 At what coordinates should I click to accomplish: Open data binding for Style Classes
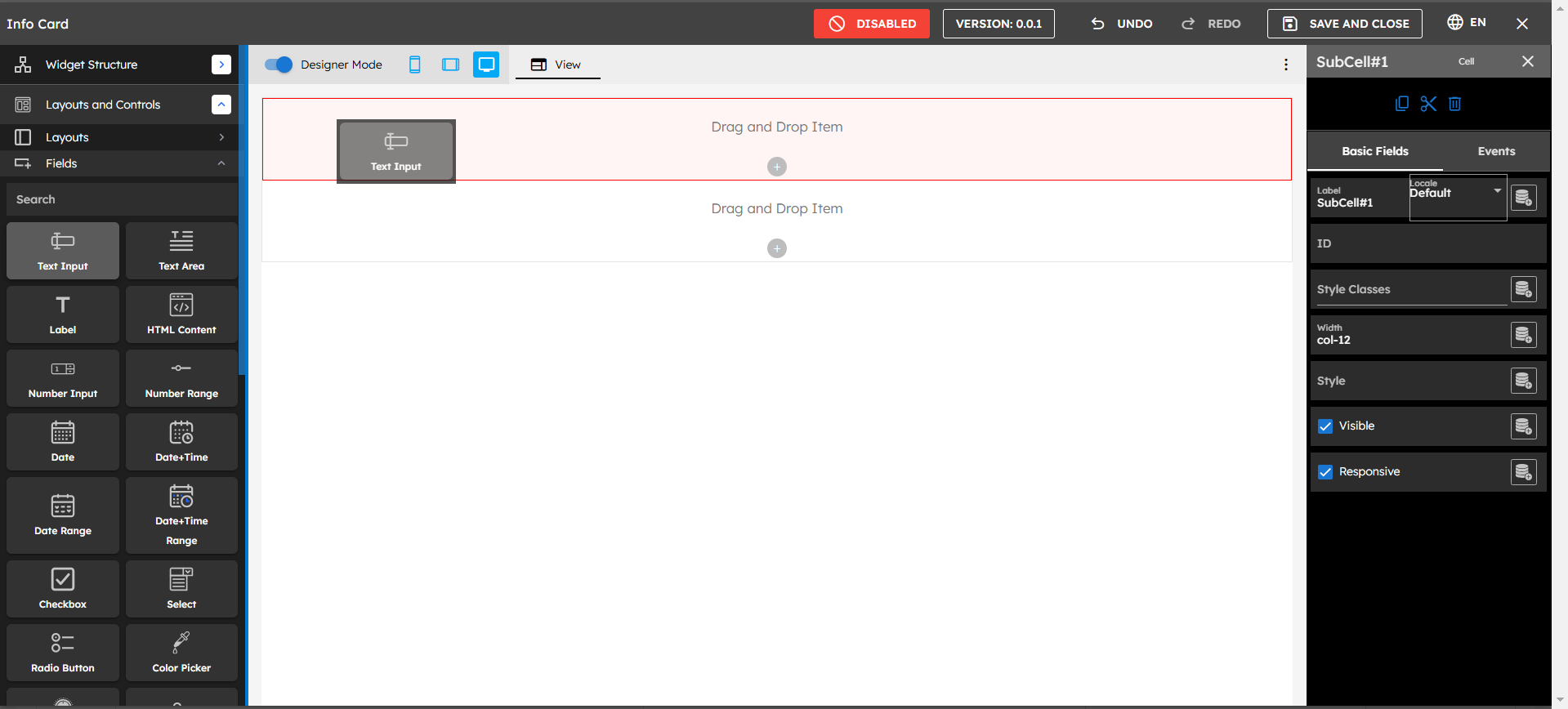pos(1524,289)
